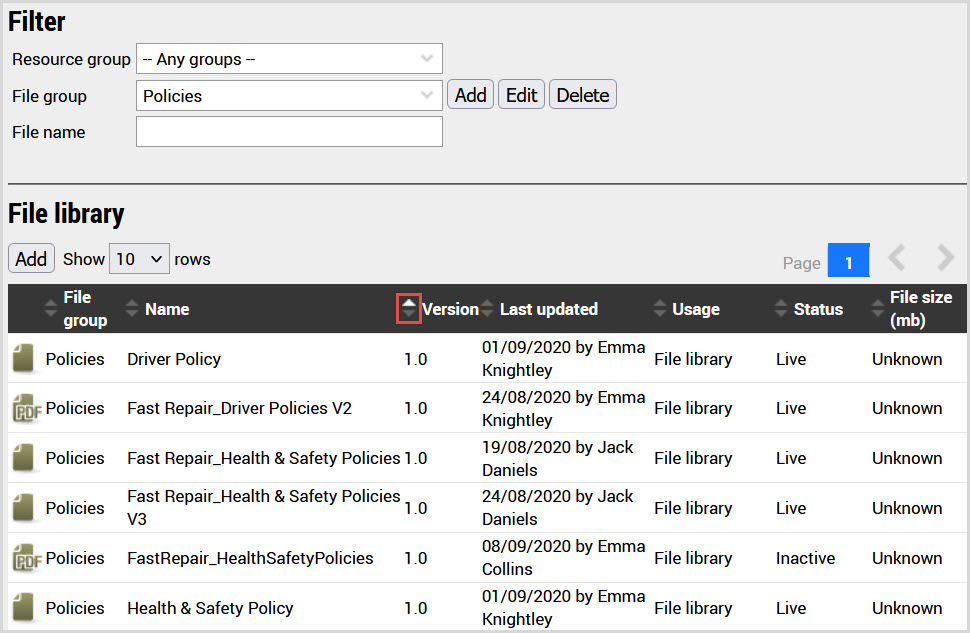Open the File group Policies dropdown
Screen dimensions: 970x633
[289, 96]
